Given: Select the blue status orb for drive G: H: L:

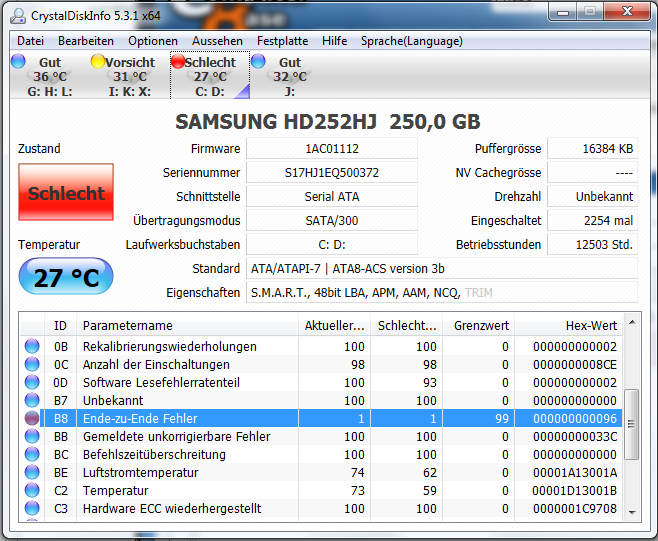Looking at the screenshot, I should 18,61.
